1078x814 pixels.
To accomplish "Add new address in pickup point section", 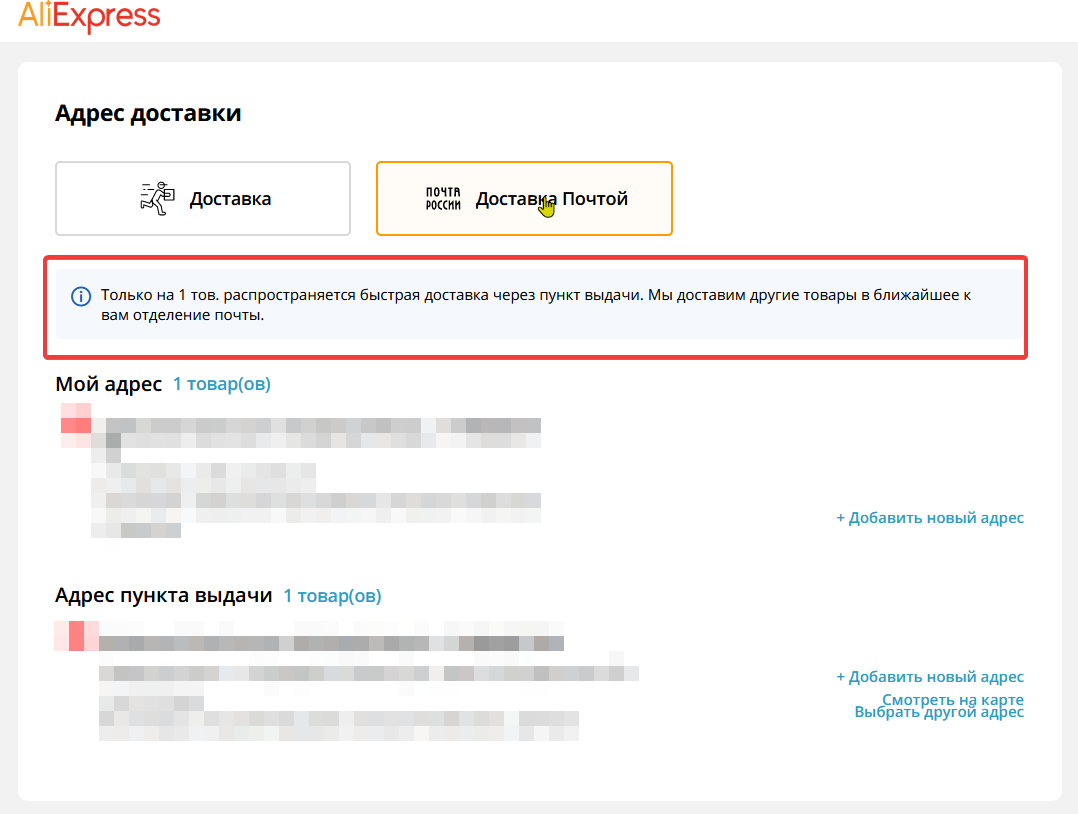I will tap(930, 676).
